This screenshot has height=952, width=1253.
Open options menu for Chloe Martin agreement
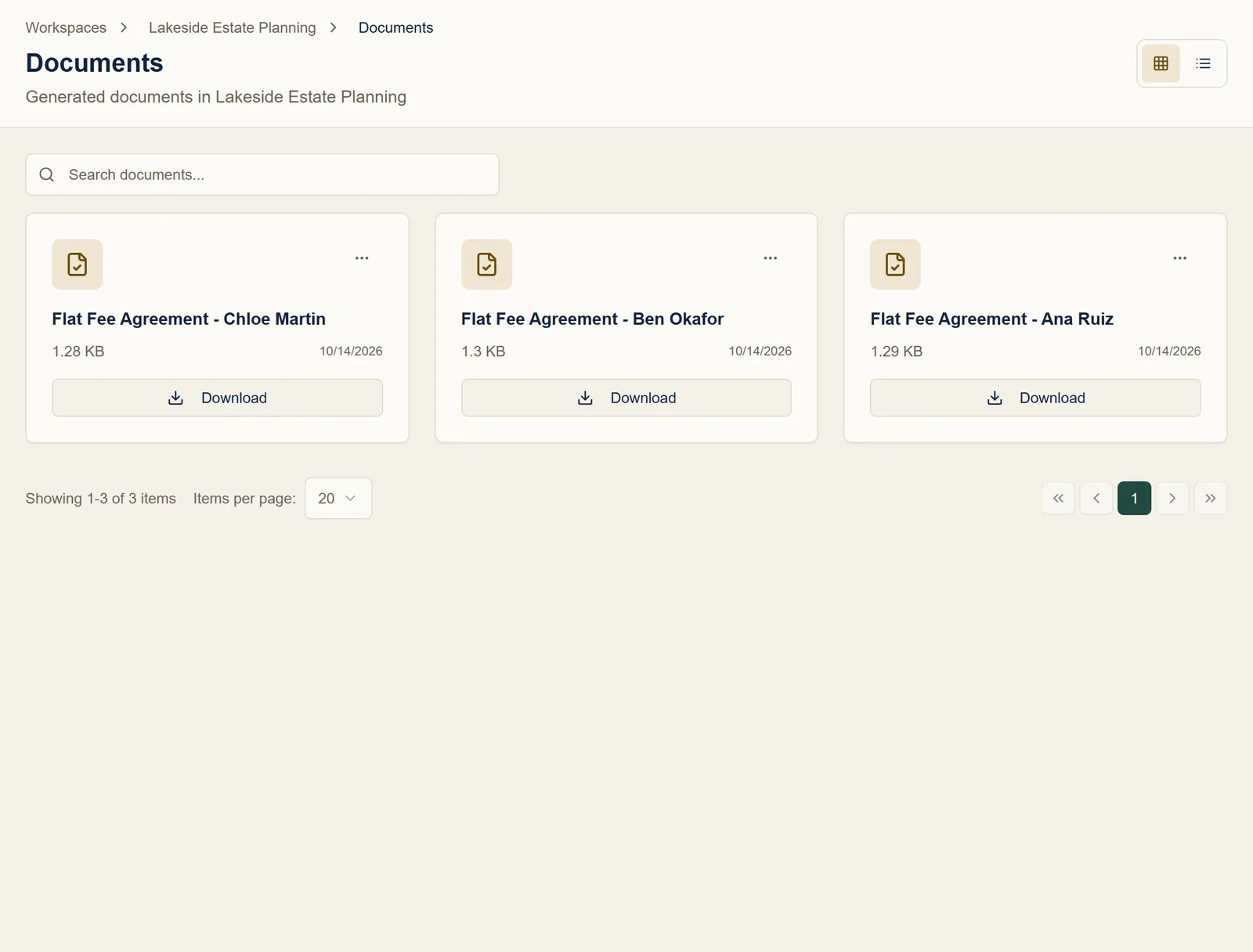tap(362, 258)
